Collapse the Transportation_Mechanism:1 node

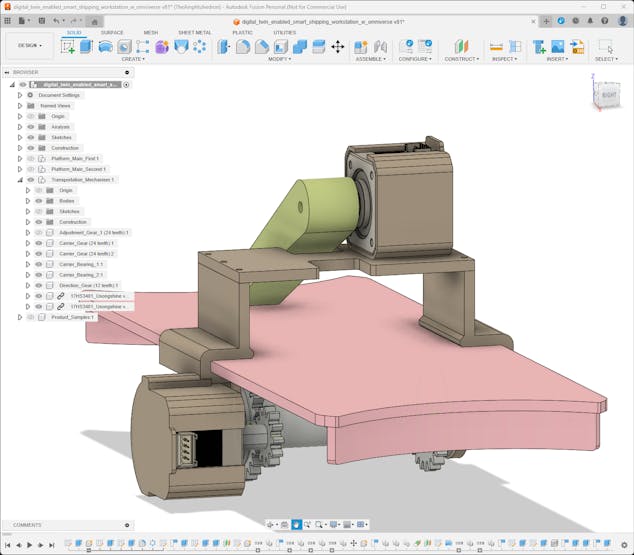pyautogui.click(x=19, y=180)
